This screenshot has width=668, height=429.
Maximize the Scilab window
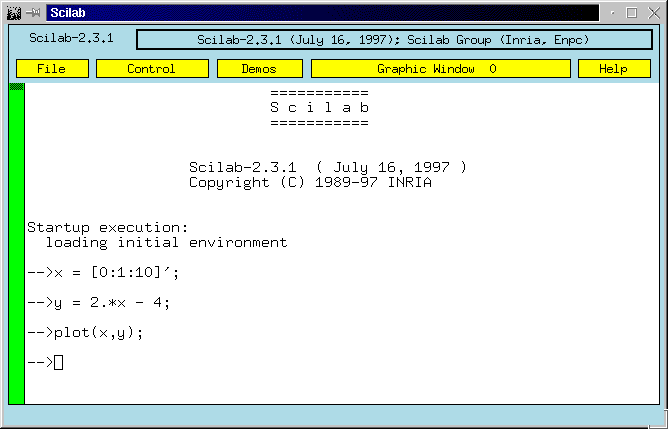click(632, 13)
